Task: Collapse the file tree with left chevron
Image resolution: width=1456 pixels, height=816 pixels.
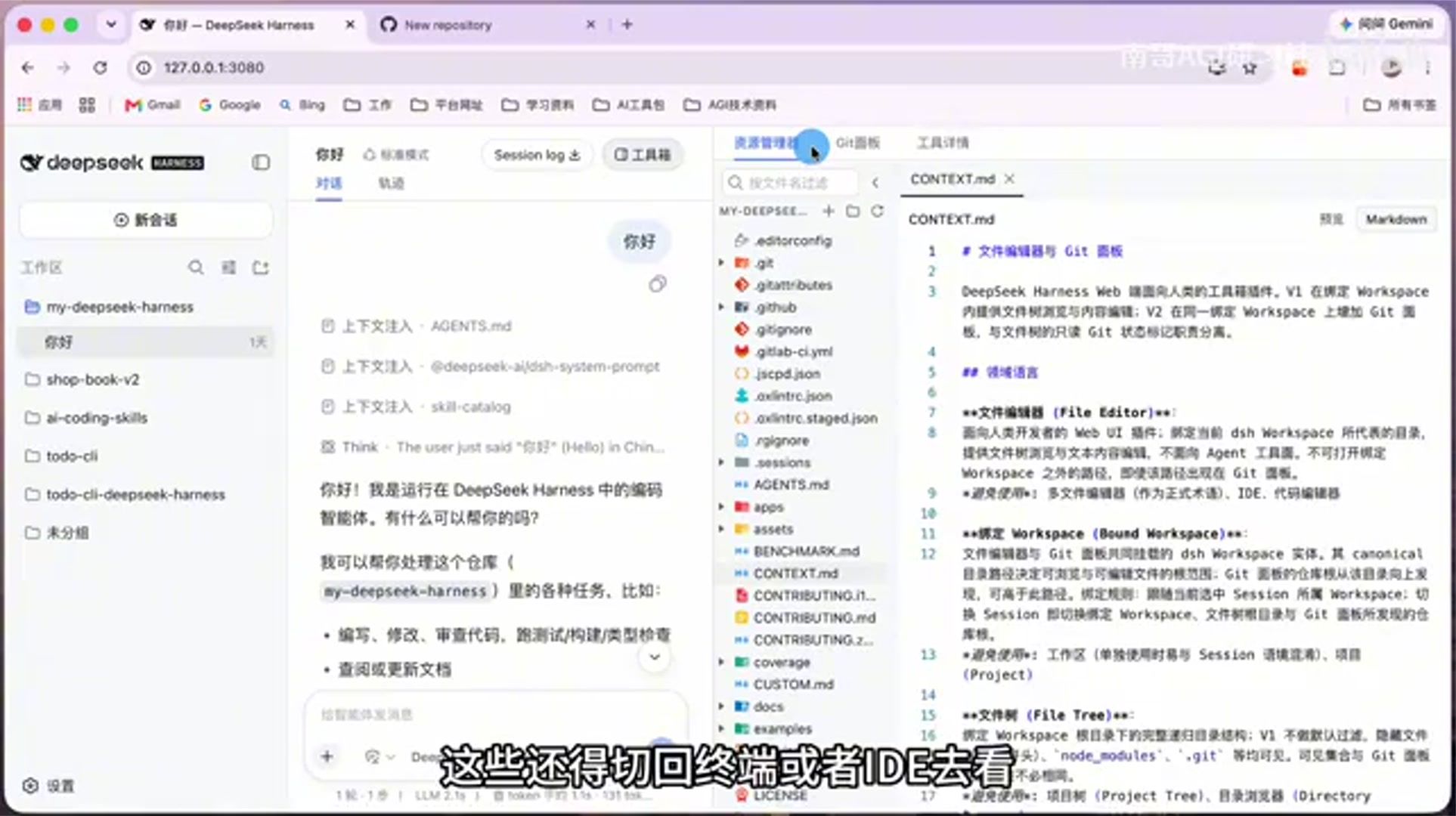Action: (x=875, y=183)
